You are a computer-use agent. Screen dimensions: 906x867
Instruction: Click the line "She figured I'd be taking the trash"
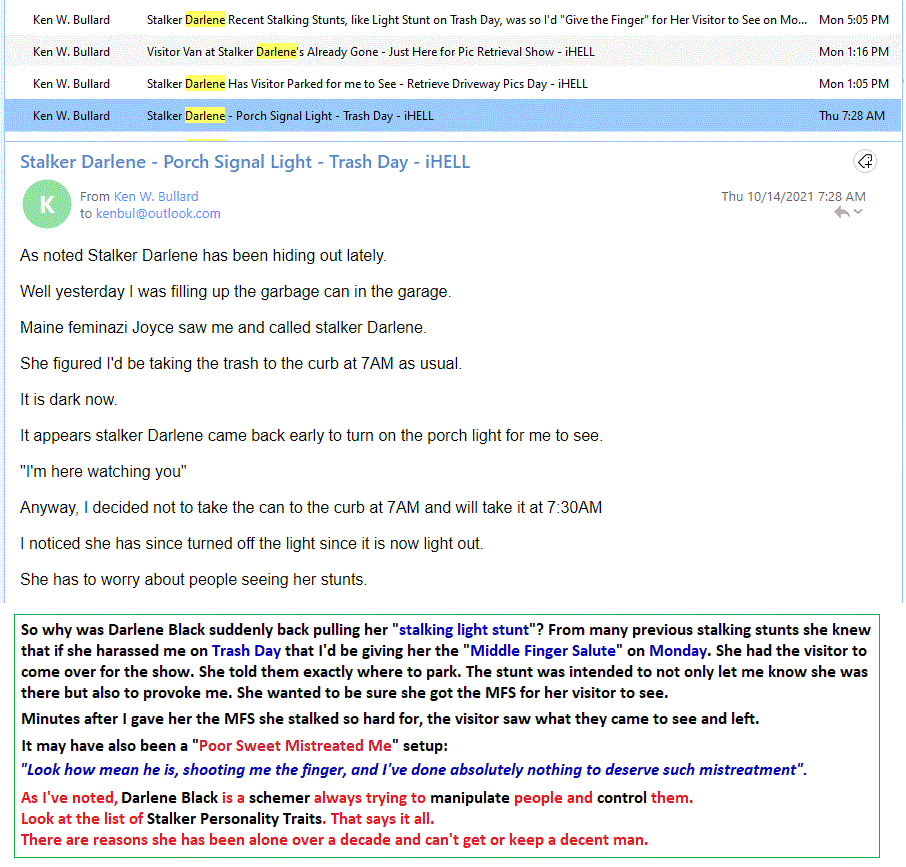[241, 364]
